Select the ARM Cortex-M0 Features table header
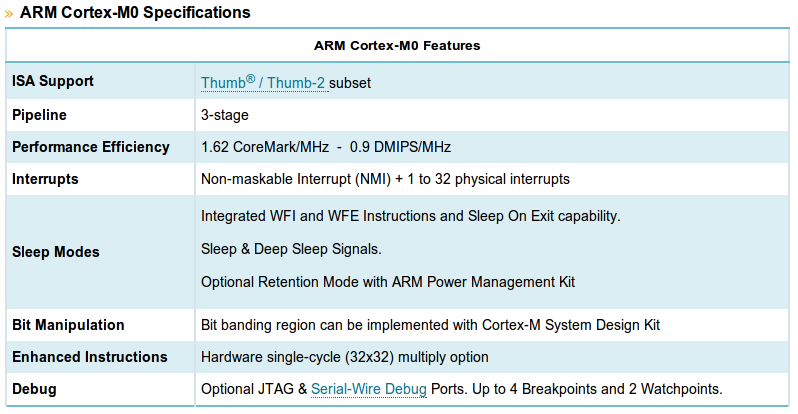The image size is (798, 414). coord(397,46)
